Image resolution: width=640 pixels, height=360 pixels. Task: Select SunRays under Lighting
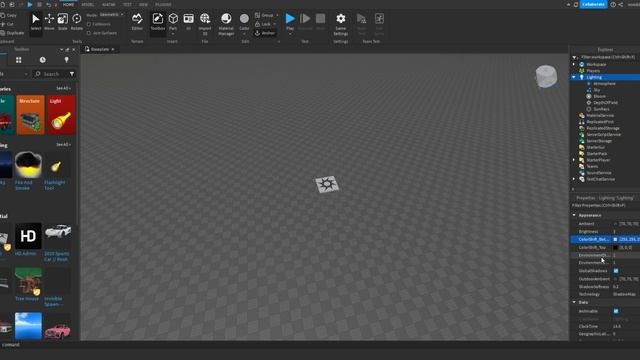[x=601, y=109]
